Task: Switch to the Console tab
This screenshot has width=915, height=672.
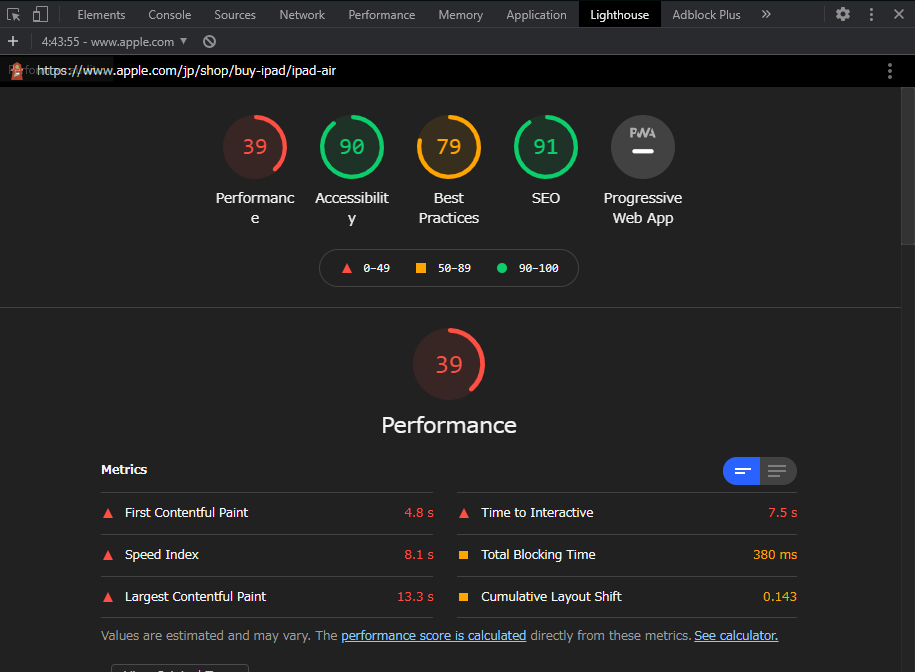Action: 169,15
